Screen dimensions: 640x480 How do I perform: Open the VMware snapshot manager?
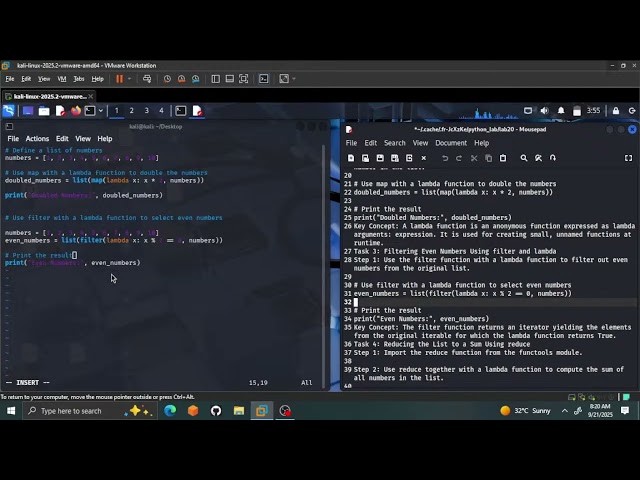pyautogui.click(x=196, y=79)
